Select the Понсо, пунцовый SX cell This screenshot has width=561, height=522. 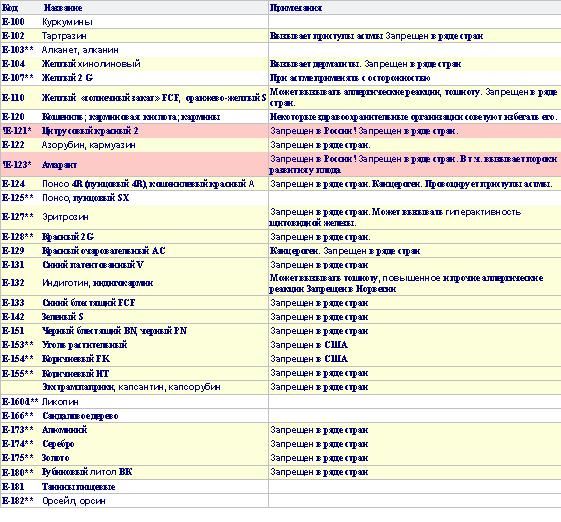86,198
